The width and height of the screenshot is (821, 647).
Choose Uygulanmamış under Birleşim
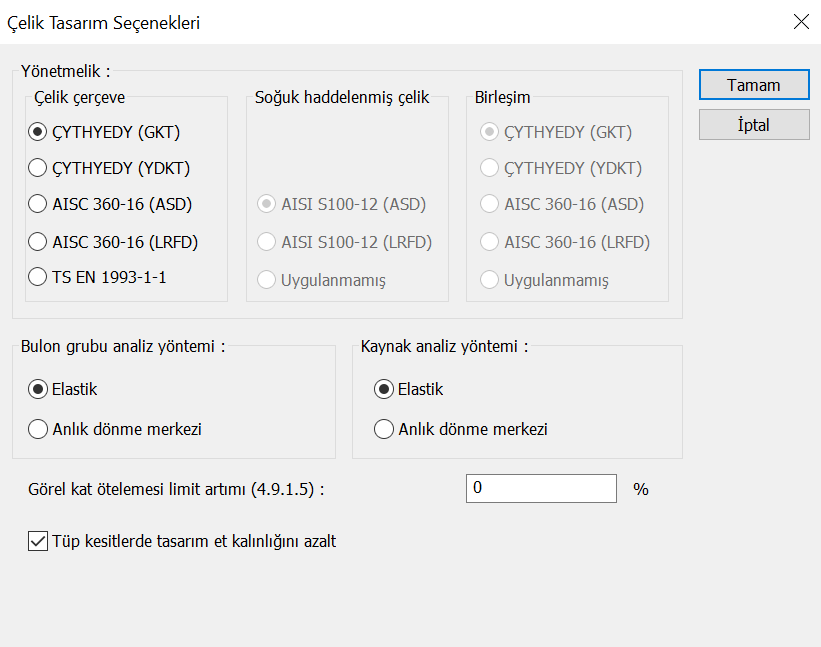pos(490,280)
